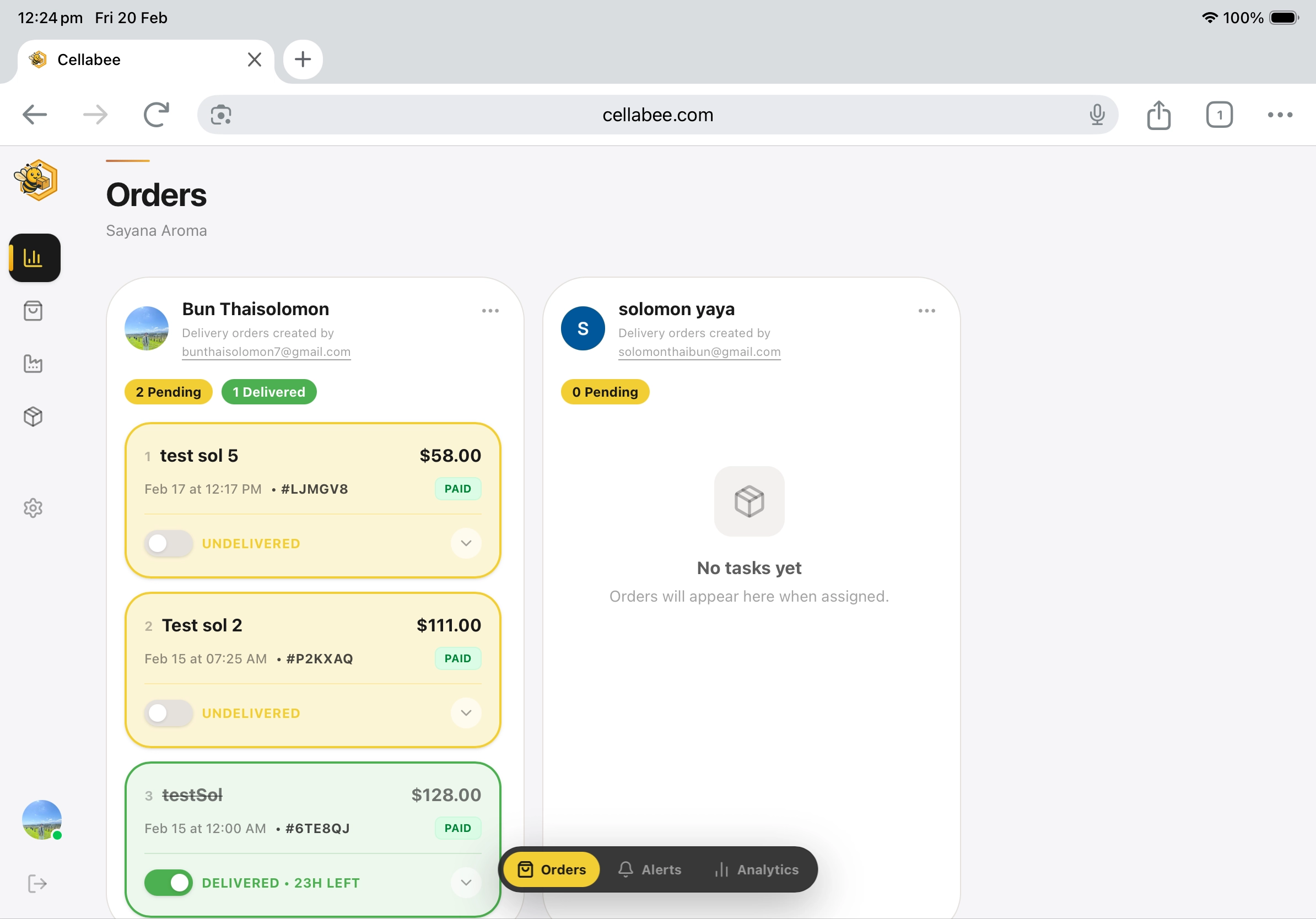This screenshot has height=919, width=1316.
Task: Toggle delivery for Test sol 2
Action: [x=168, y=713]
